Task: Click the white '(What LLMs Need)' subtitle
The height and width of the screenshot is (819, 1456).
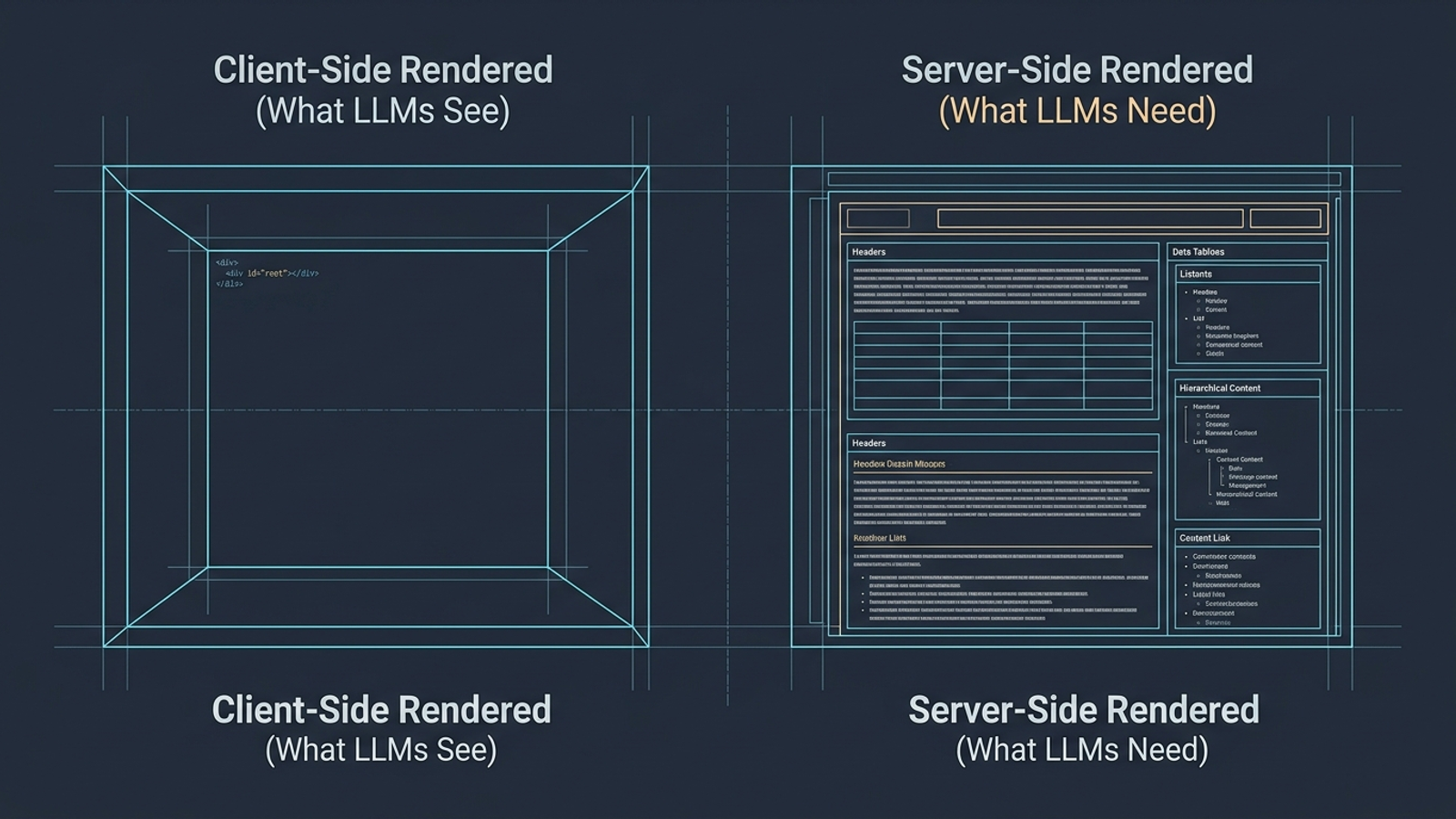Action: (1082, 750)
